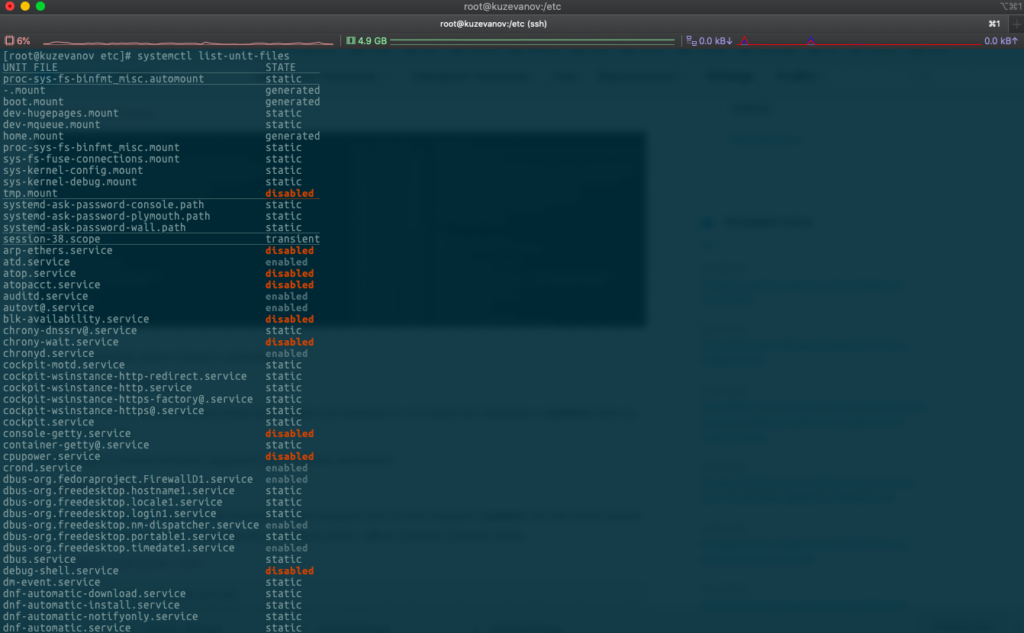Click the session-38.scope unit entry
This screenshot has height=633, width=1024.
tap(49, 239)
